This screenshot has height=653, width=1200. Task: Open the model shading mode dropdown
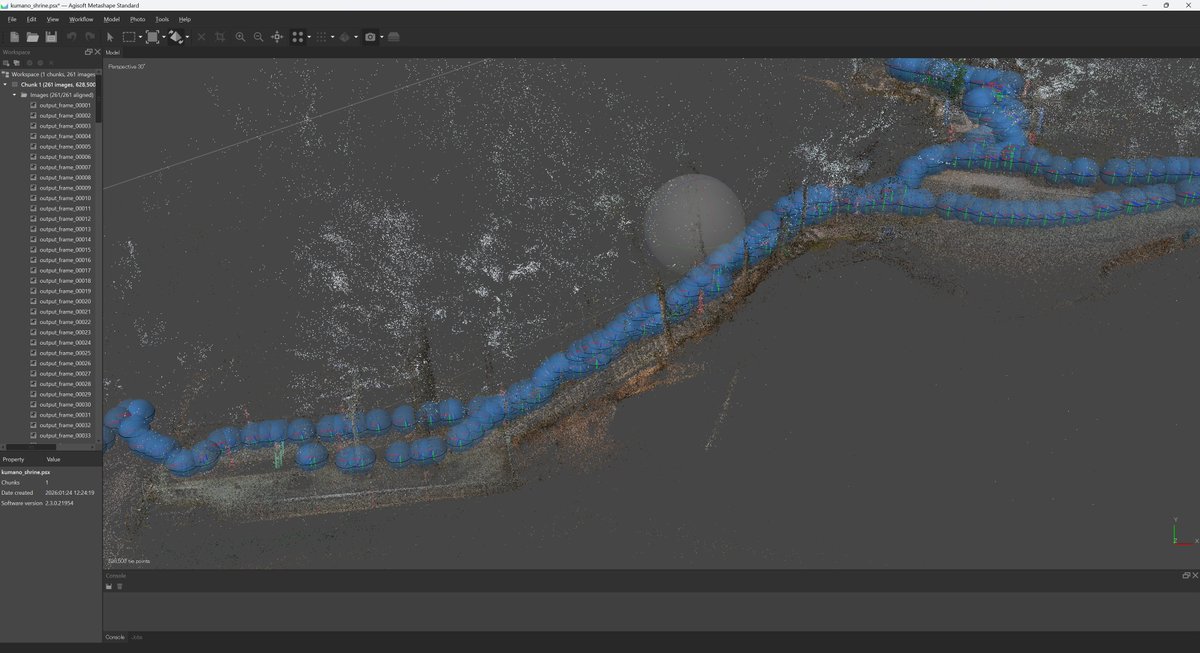[x=355, y=37]
